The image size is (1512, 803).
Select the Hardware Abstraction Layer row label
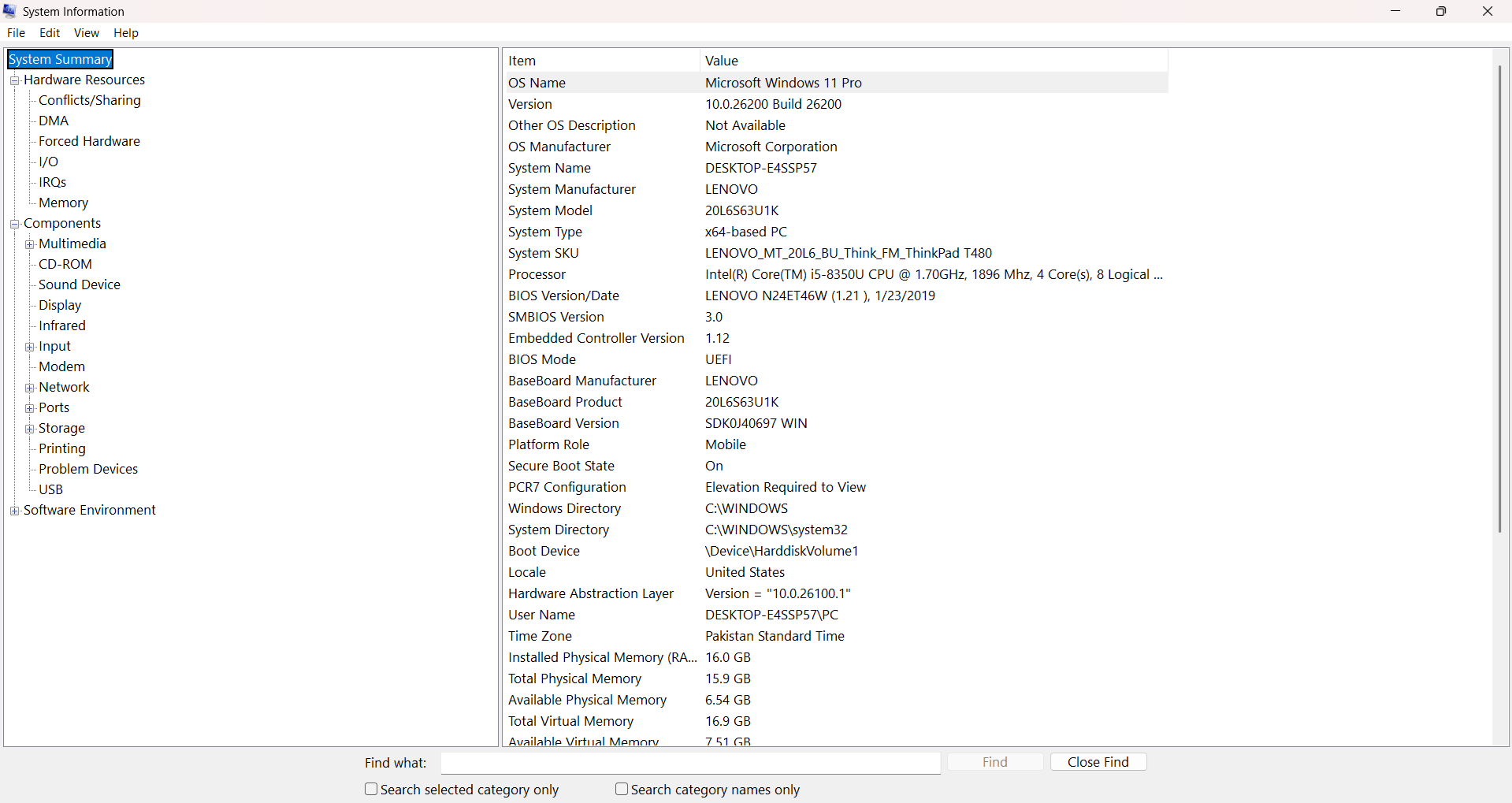(591, 593)
